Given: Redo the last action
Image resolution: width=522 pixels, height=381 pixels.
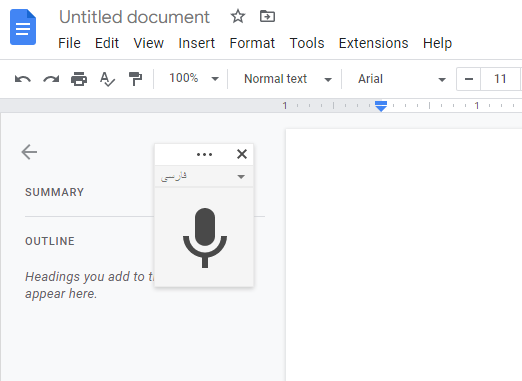Looking at the screenshot, I should [51, 79].
